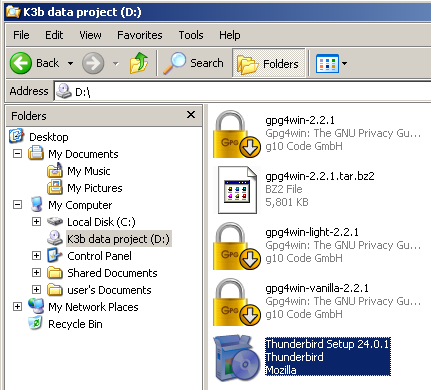Screen dimensions: 431x390
Task: Click the grey Forward arrow icon
Action: (93, 63)
